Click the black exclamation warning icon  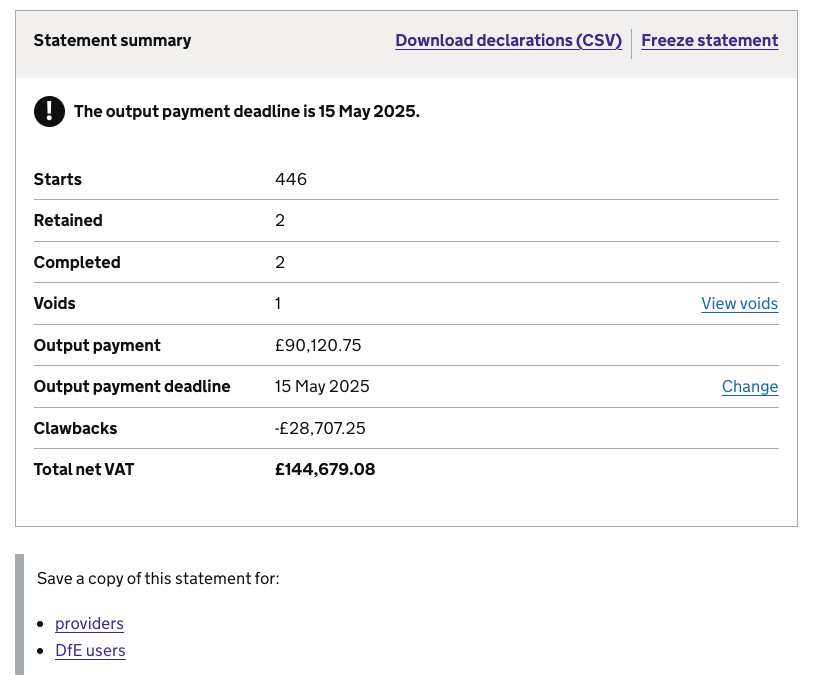coord(49,111)
